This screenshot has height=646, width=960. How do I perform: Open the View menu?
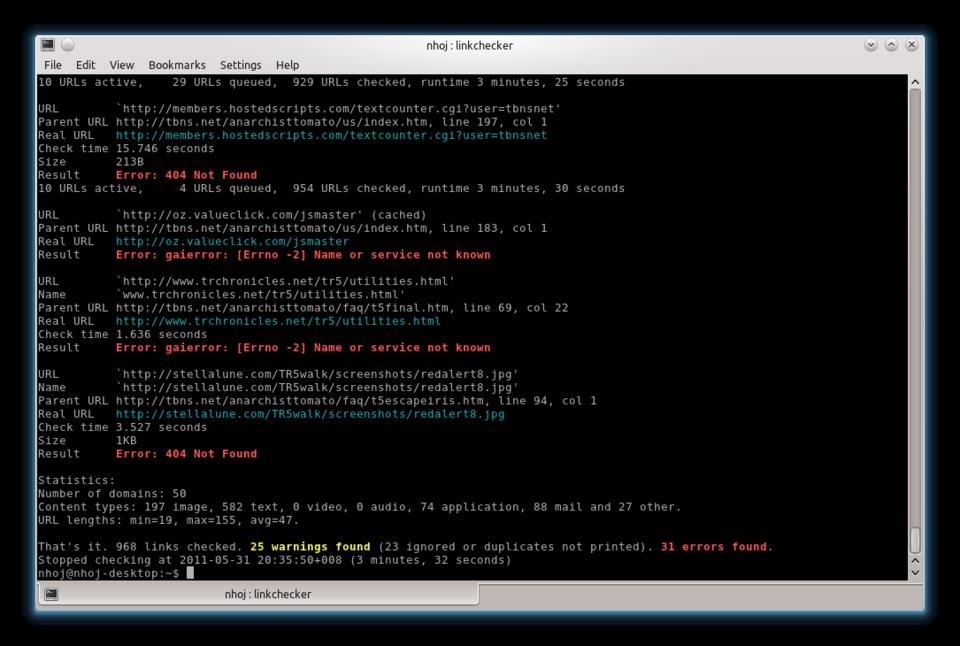point(121,65)
